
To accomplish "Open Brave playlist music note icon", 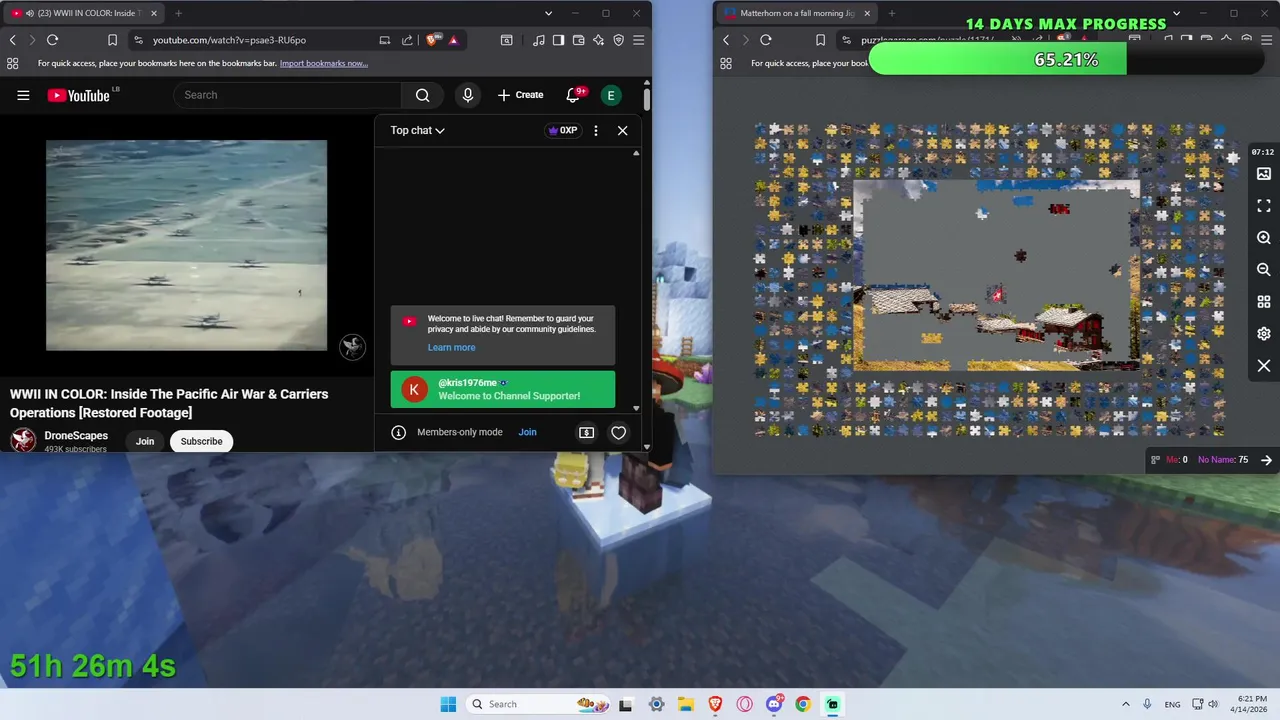I will point(539,40).
